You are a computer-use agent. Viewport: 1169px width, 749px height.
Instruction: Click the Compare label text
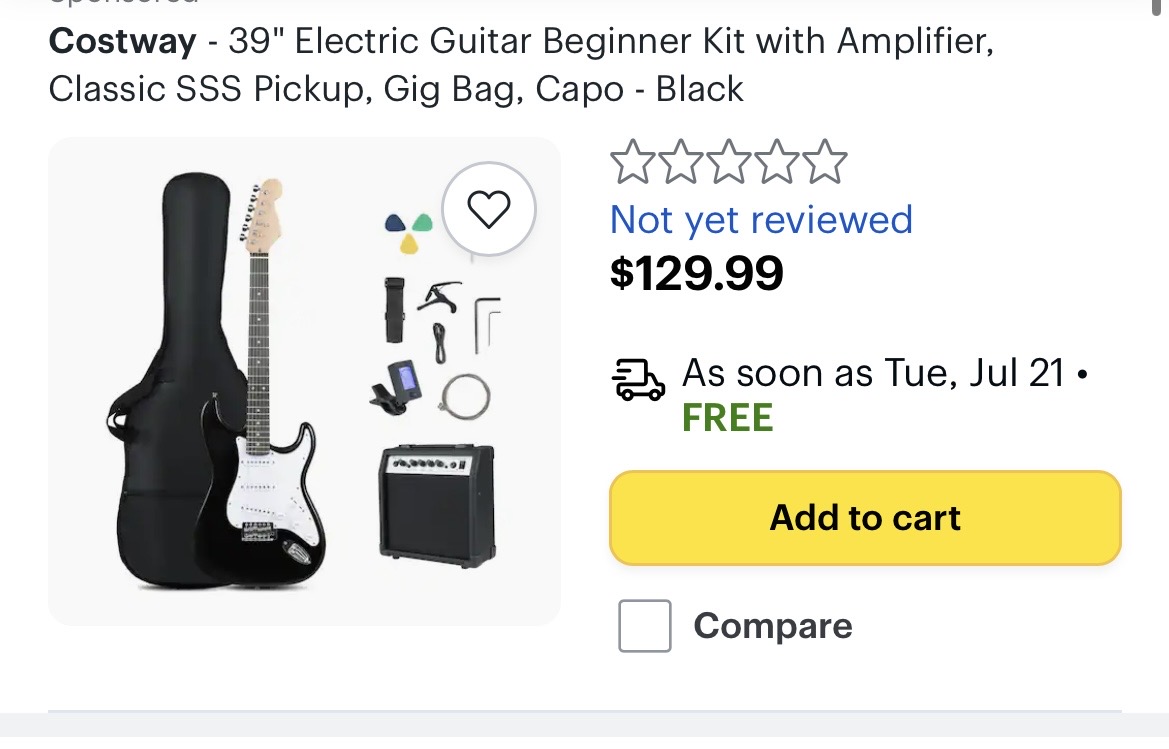pyautogui.click(x=772, y=626)
